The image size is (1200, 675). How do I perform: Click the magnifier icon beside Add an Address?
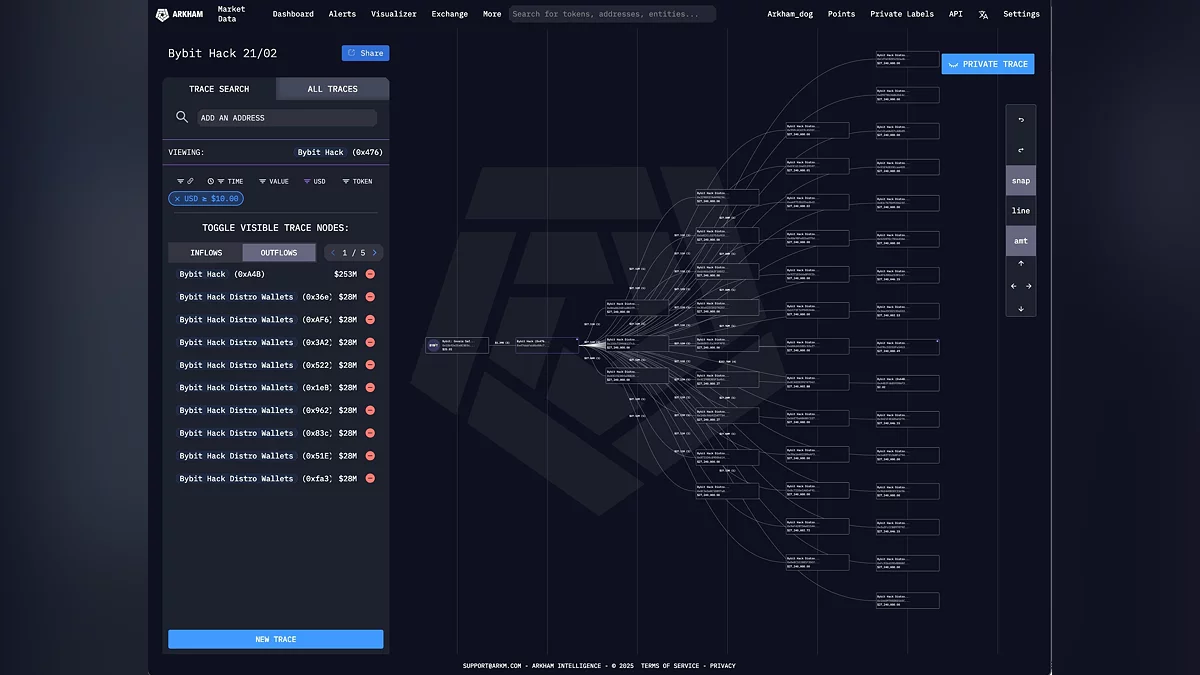[182, 117]
